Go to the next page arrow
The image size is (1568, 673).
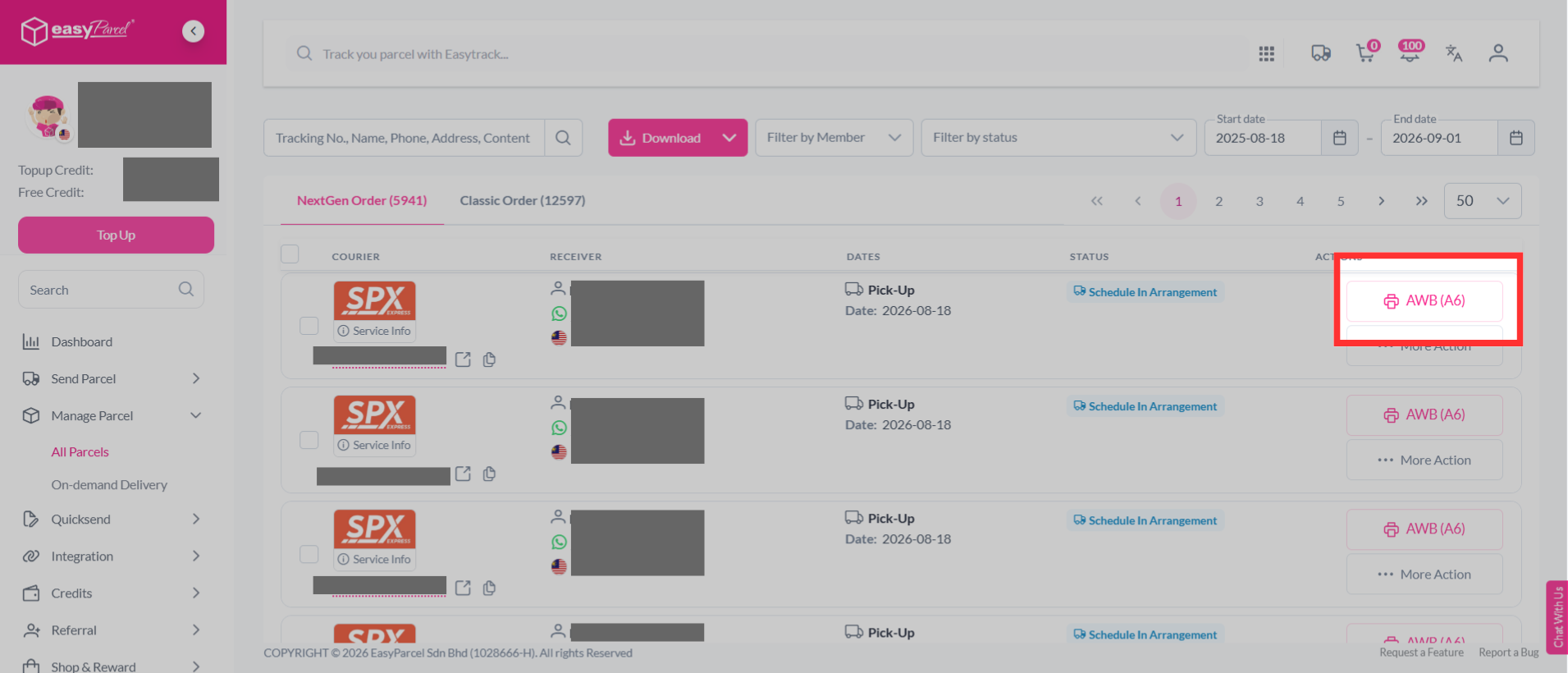coord(1382,201)
